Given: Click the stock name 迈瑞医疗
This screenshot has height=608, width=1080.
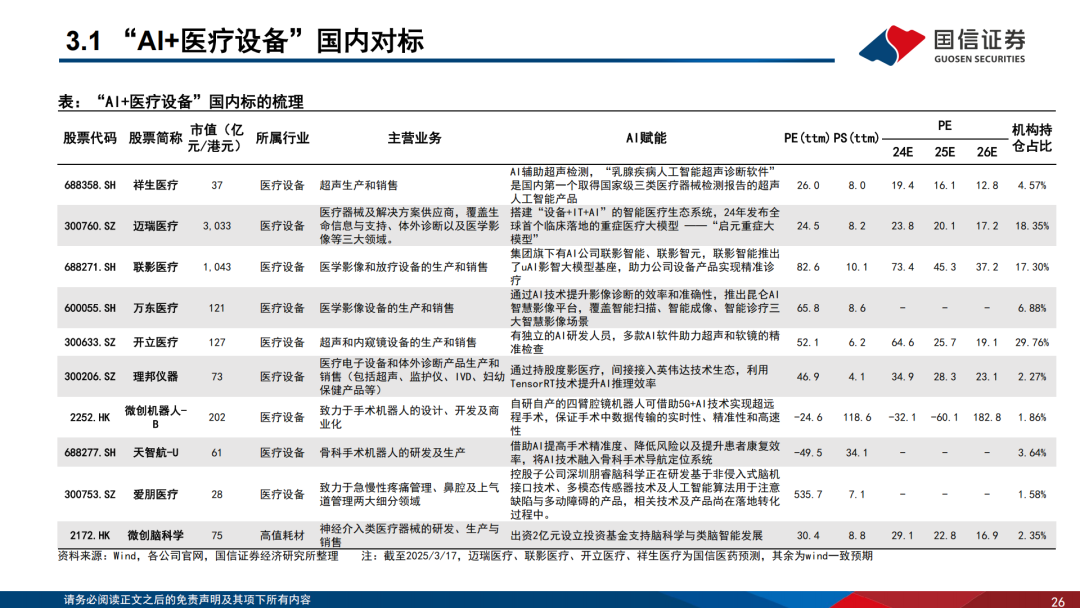Looking at the screenshot, I should (x=156, y=226).
